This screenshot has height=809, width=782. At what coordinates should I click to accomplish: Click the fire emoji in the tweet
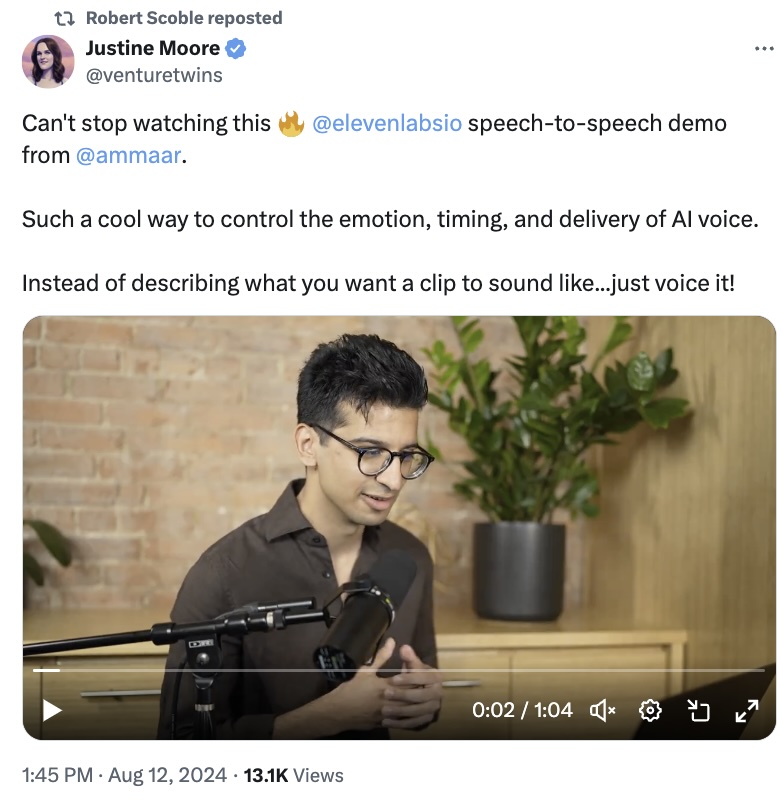tap(291, 124)
